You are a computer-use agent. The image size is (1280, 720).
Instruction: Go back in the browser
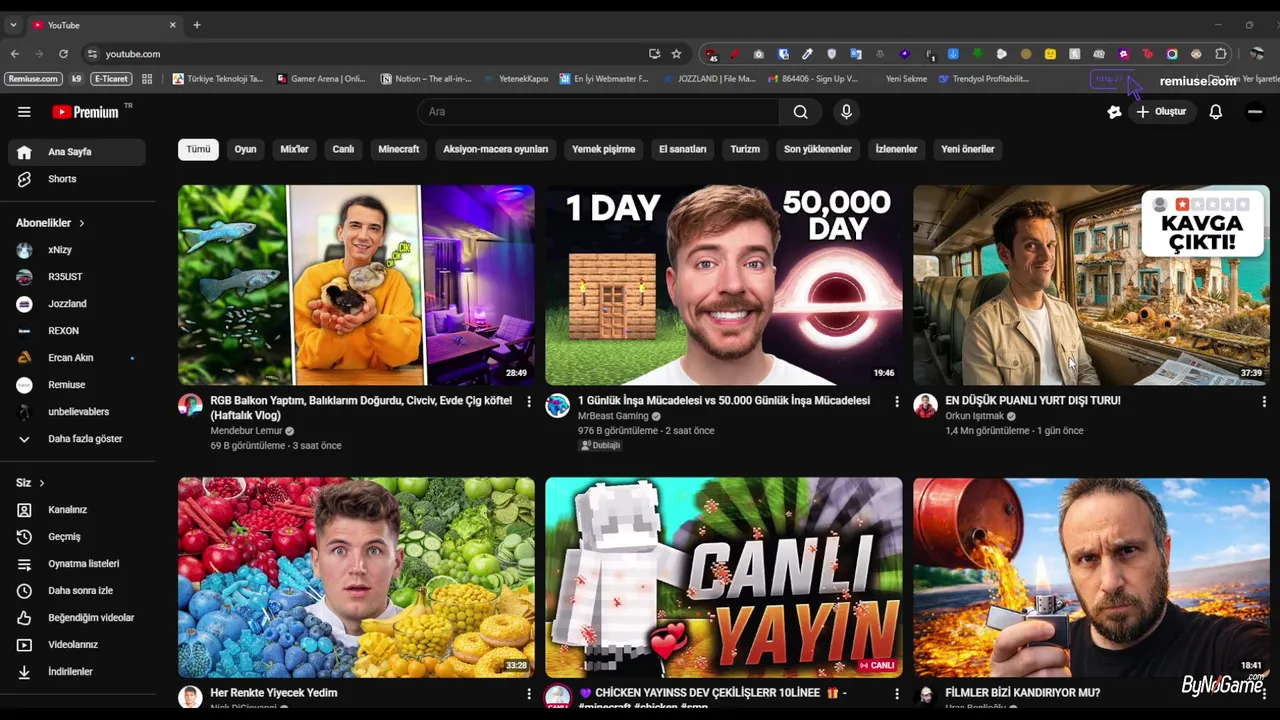(15, 54)
